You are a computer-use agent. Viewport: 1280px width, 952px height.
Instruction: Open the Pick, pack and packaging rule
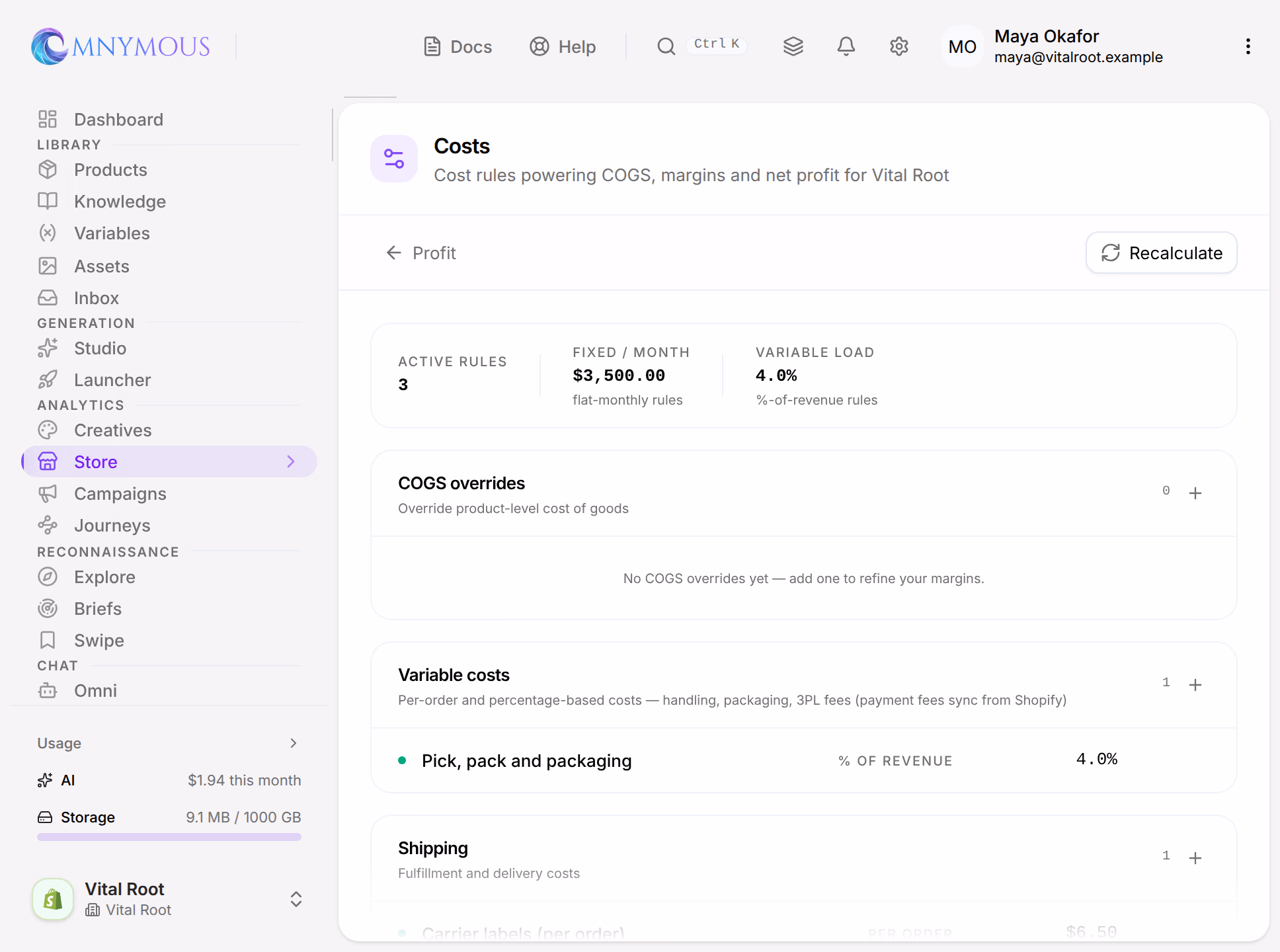click(x=804, y=760)
